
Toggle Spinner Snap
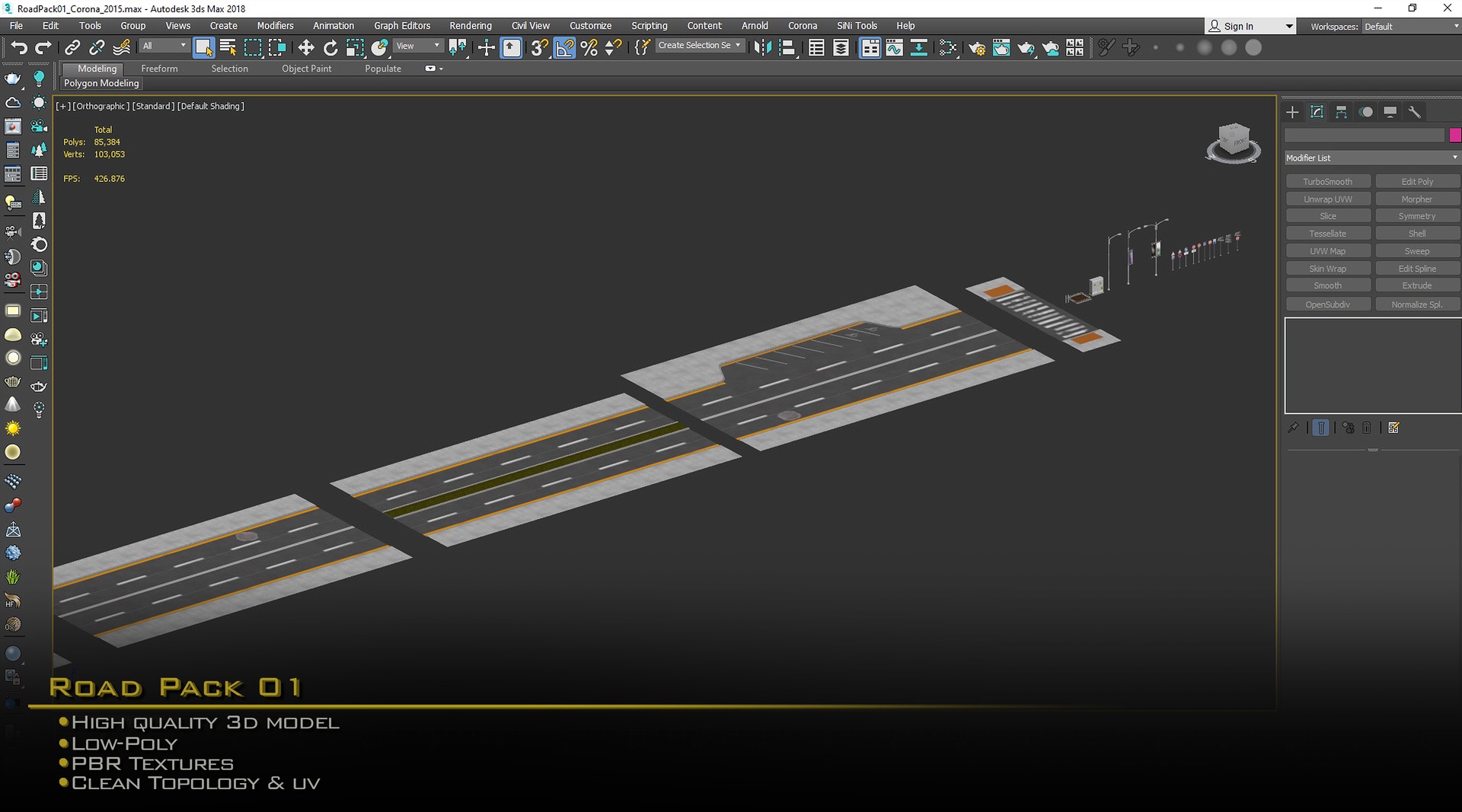click(x=613, y=48)
